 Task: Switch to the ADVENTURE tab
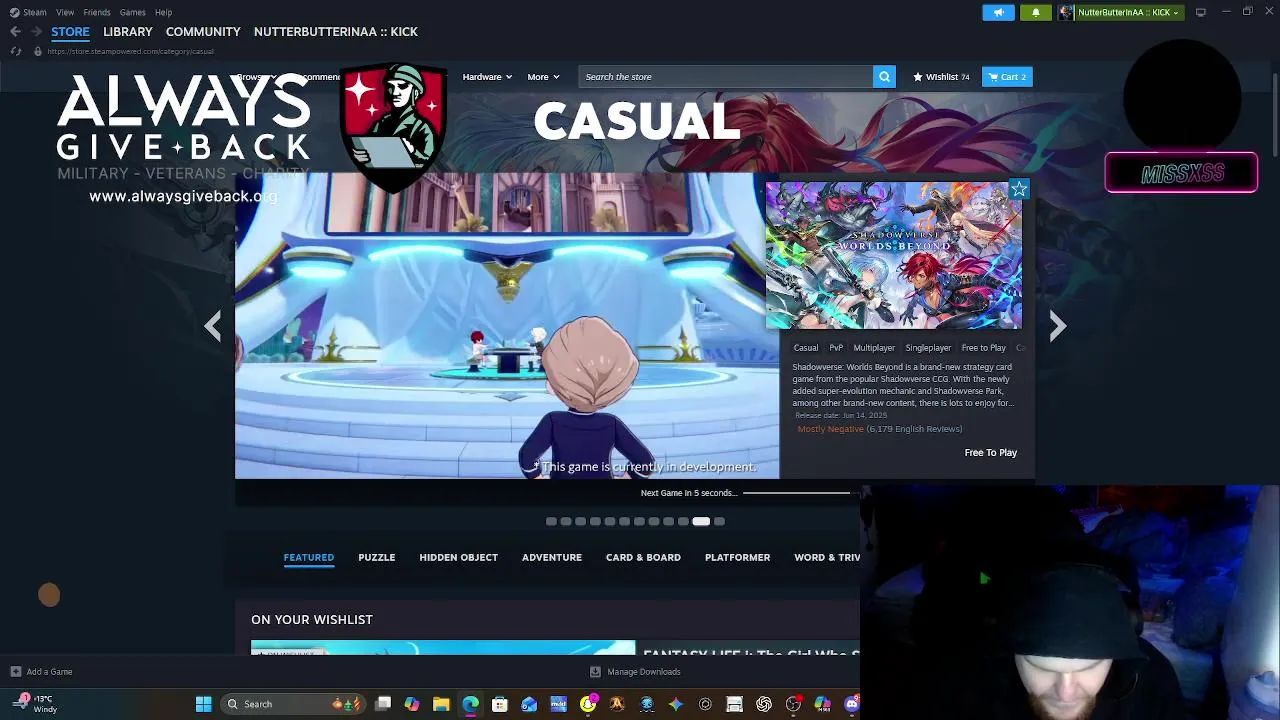[552, 558]
